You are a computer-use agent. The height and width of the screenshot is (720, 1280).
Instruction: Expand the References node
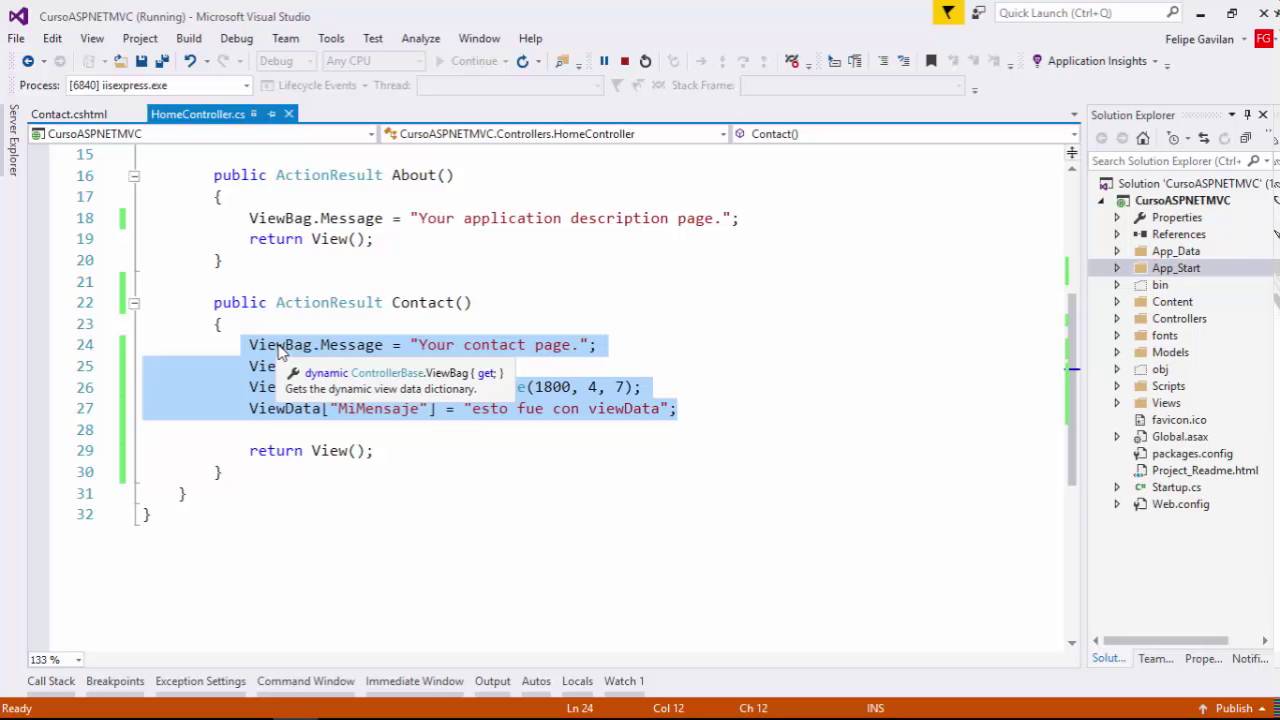(x=1117, y=234)
